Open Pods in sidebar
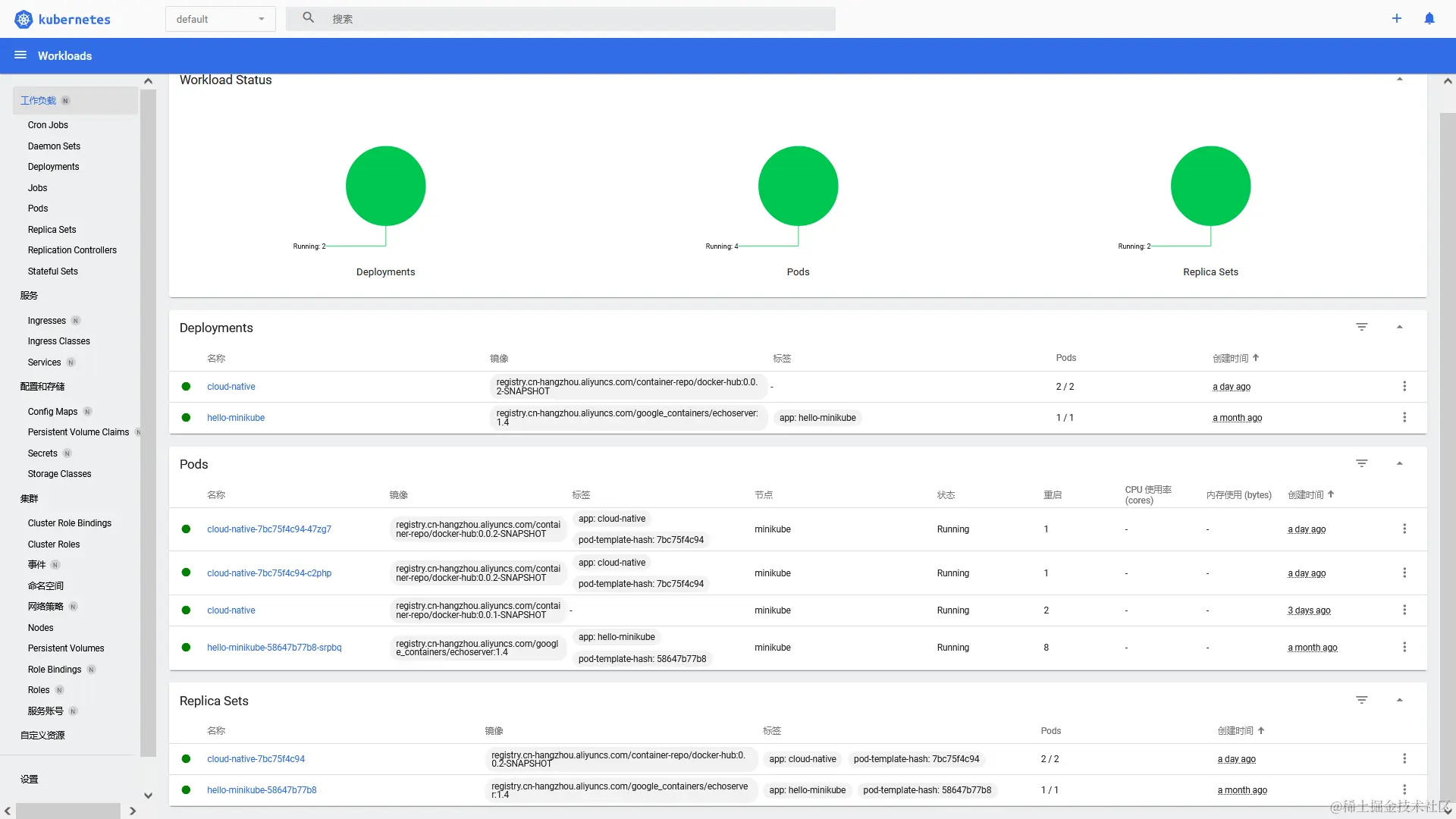1456x819 pixels. click(x=38, y=209)
